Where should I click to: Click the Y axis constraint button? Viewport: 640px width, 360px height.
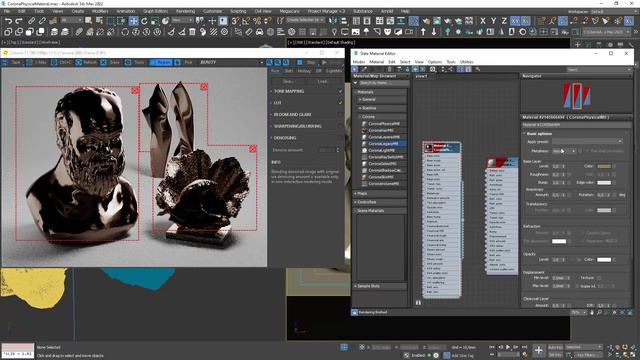[493, 20]
